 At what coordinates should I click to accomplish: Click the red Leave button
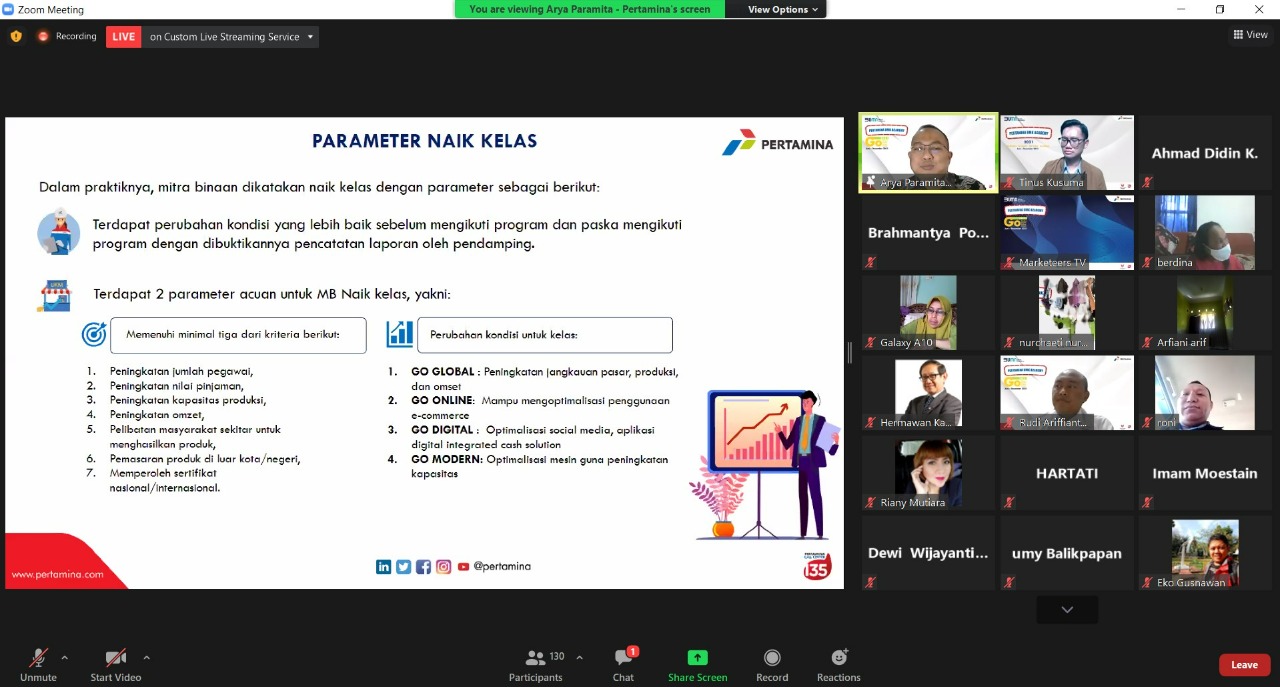click(1244, 665)
